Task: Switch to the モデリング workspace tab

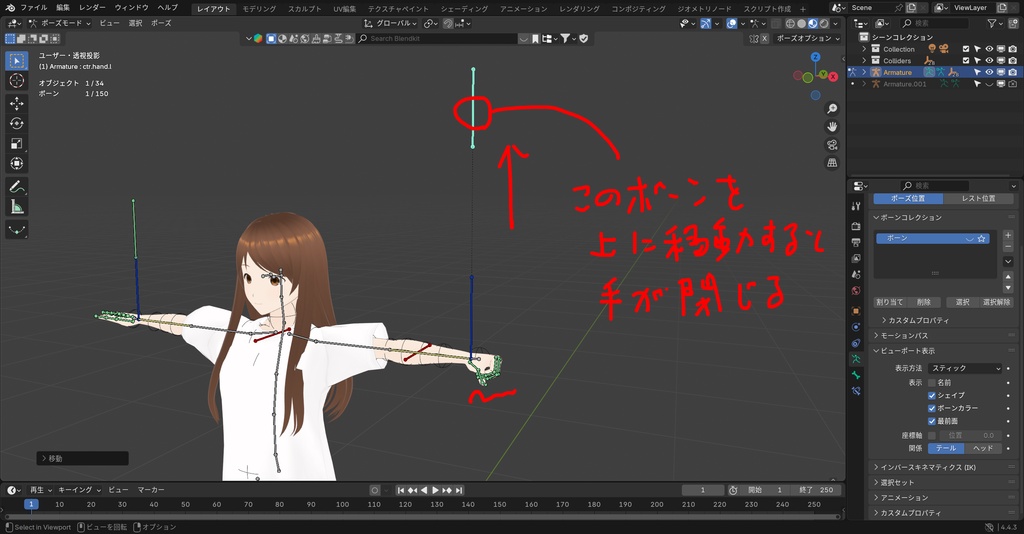Action: 259,8
